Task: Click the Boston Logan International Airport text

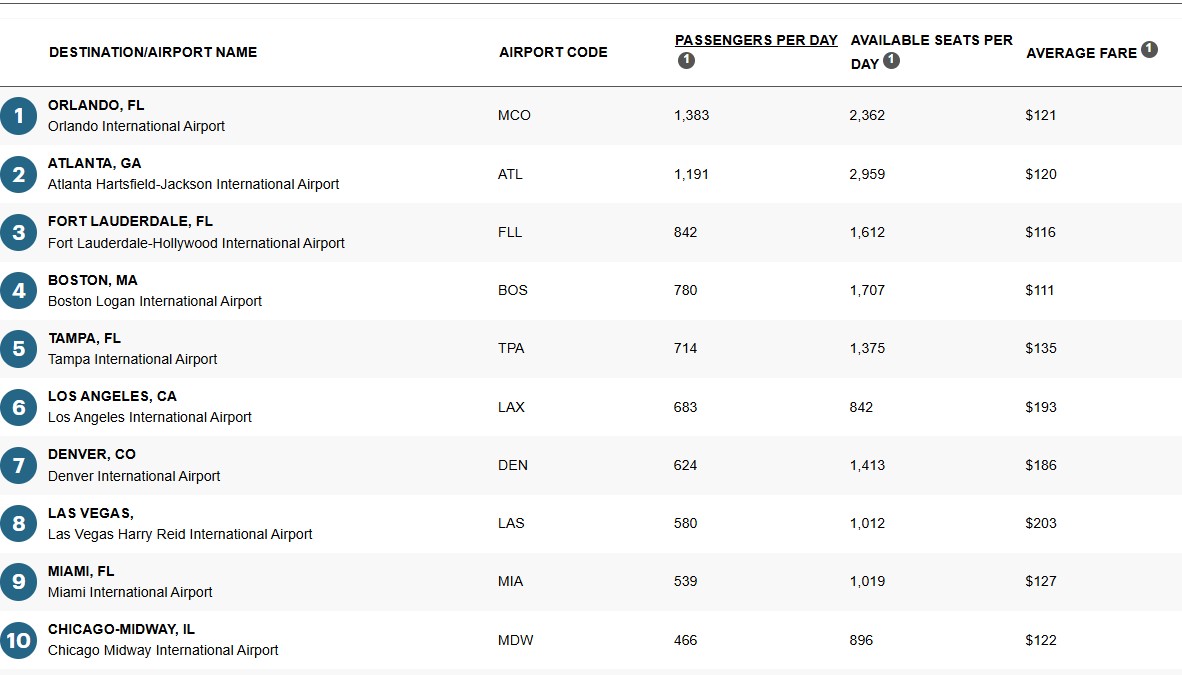Action: [155, 301]
